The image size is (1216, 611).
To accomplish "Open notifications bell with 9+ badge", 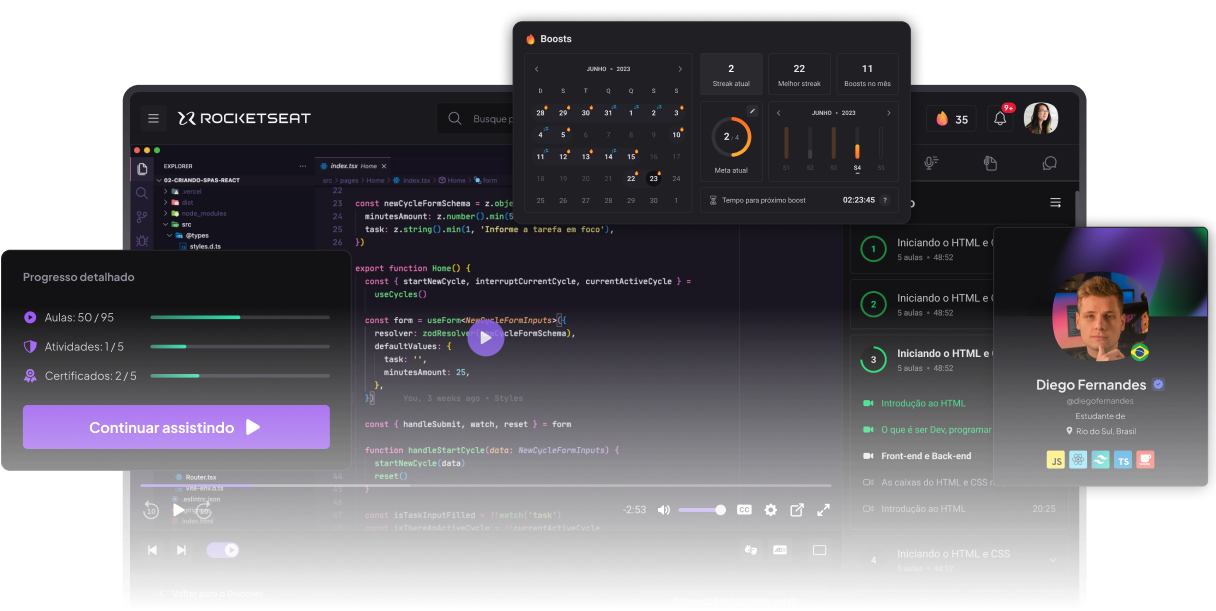I will [1000, 119].
